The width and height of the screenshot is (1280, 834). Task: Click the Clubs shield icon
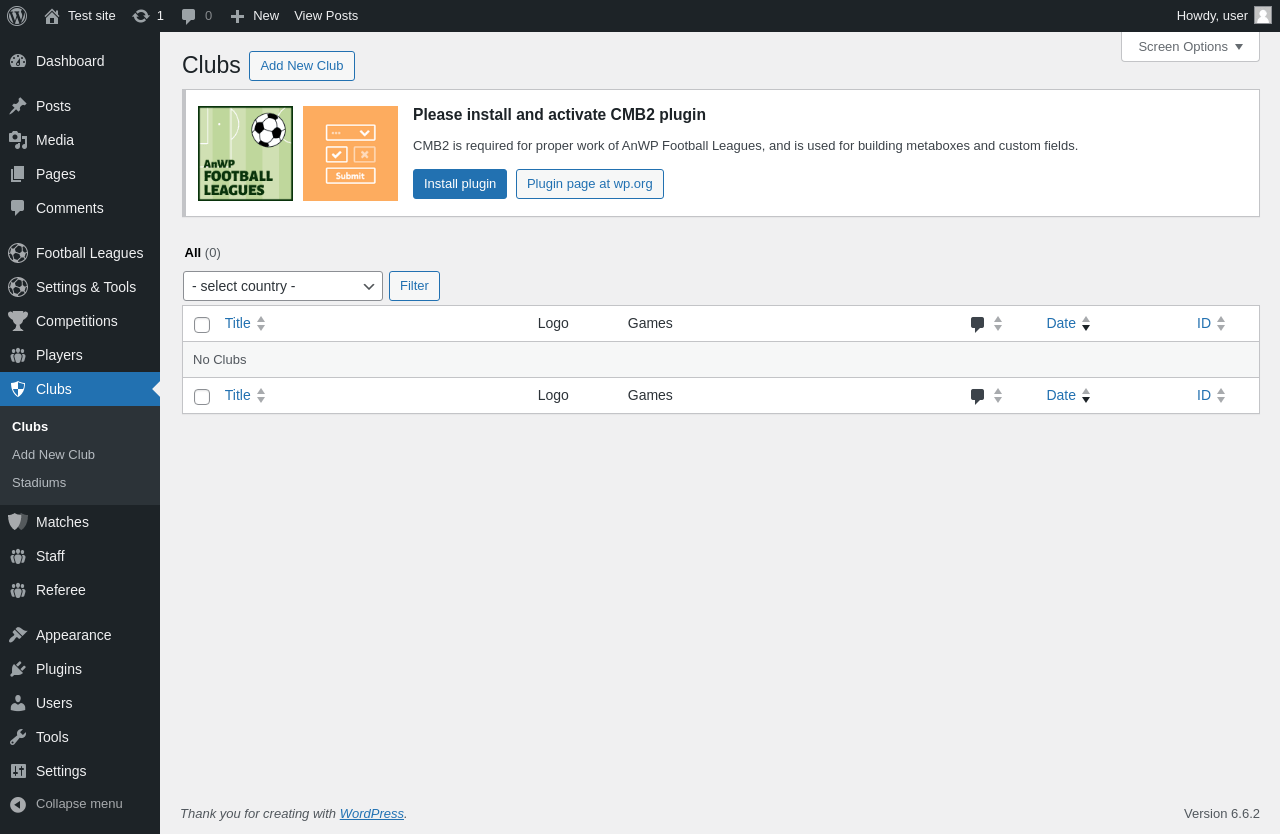(18, 389)
